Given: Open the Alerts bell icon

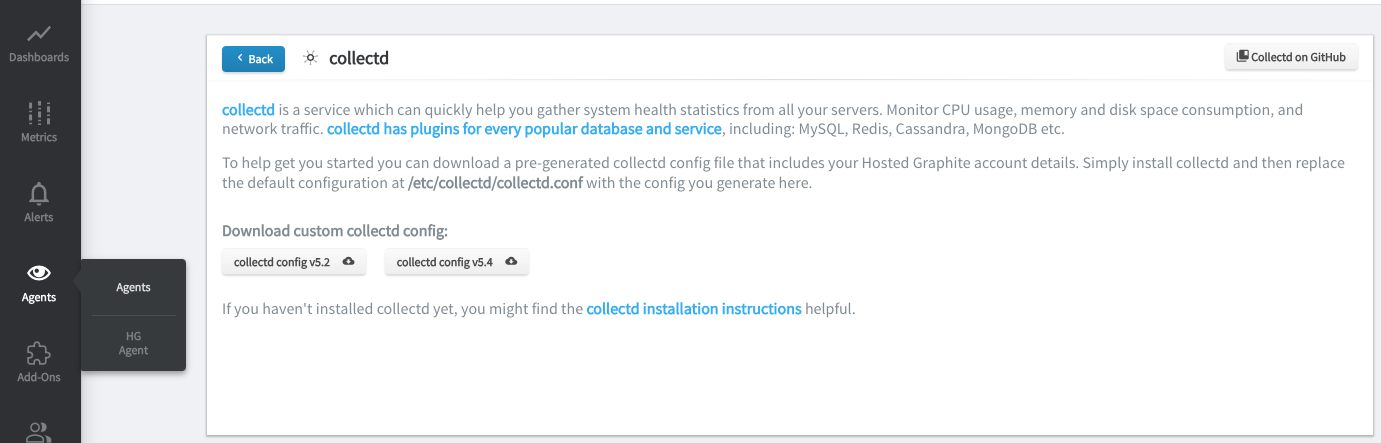Looking at the screenshot, I should (x=39, y=193).
